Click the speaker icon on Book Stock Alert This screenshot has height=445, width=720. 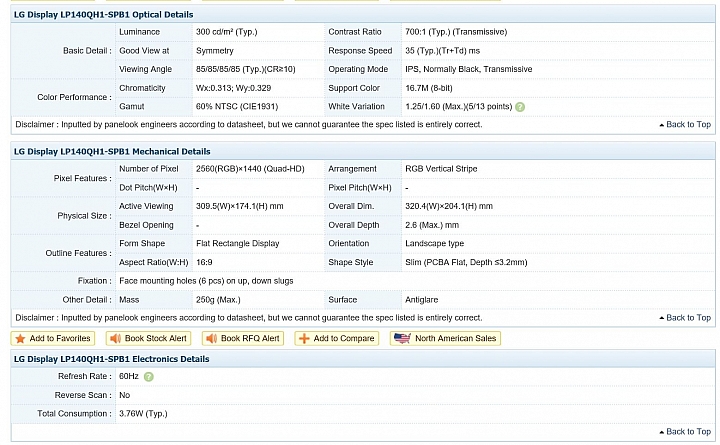[115, 338]
